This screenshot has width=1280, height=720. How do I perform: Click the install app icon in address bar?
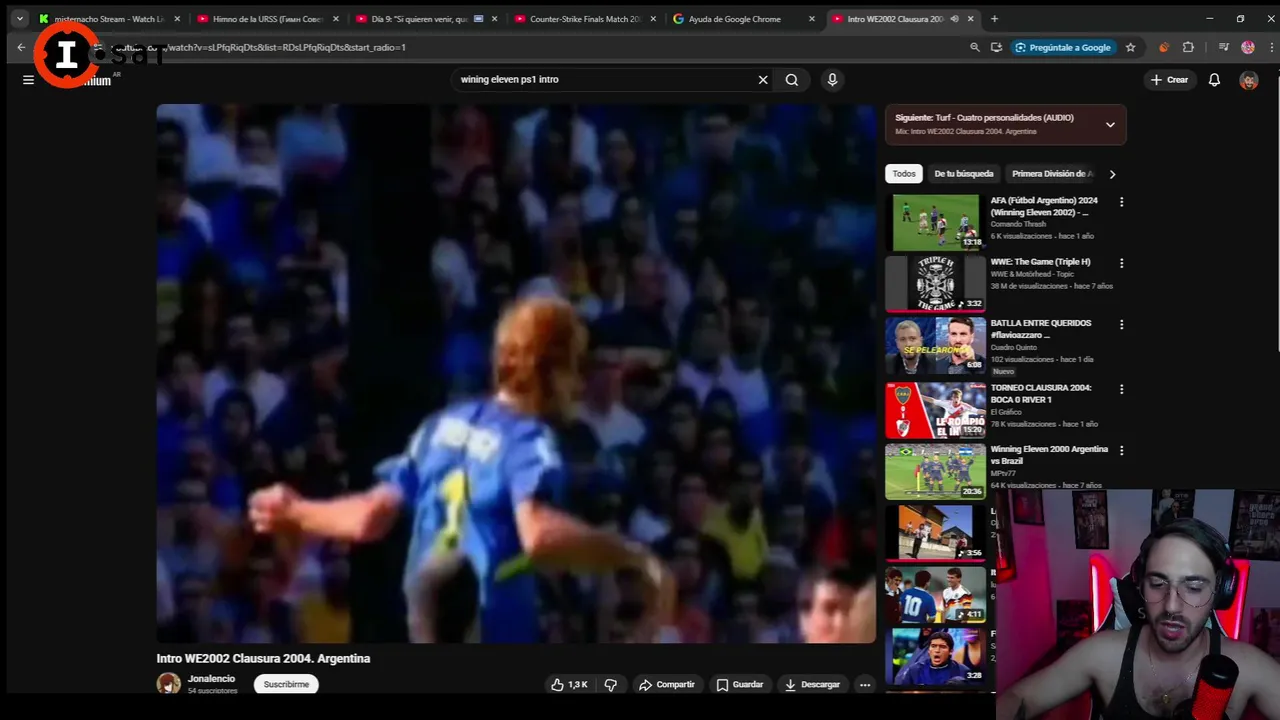[x=996, y=47]
